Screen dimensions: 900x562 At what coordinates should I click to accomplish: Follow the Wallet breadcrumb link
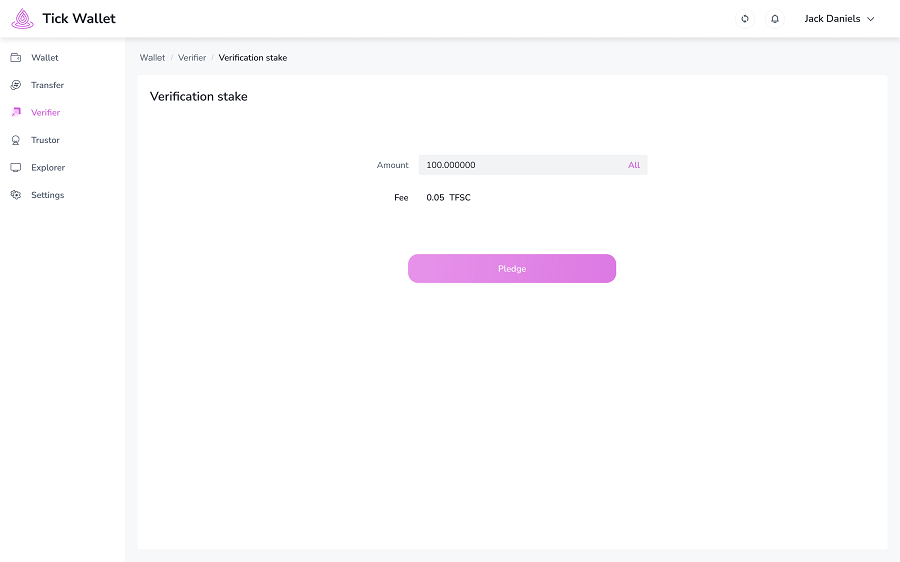pos(152,57)
